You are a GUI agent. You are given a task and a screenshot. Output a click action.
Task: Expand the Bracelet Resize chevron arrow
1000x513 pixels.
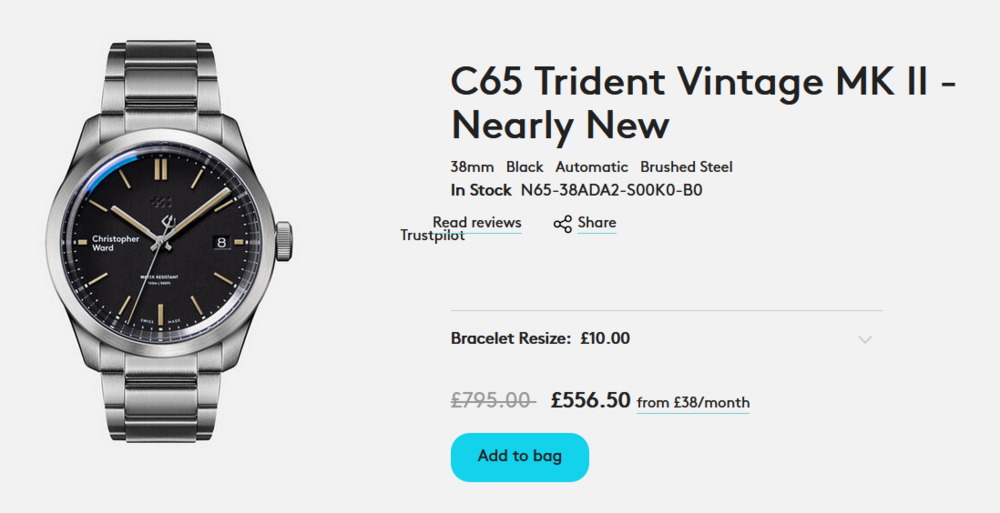pyautogui.click(x=865, y=339)
